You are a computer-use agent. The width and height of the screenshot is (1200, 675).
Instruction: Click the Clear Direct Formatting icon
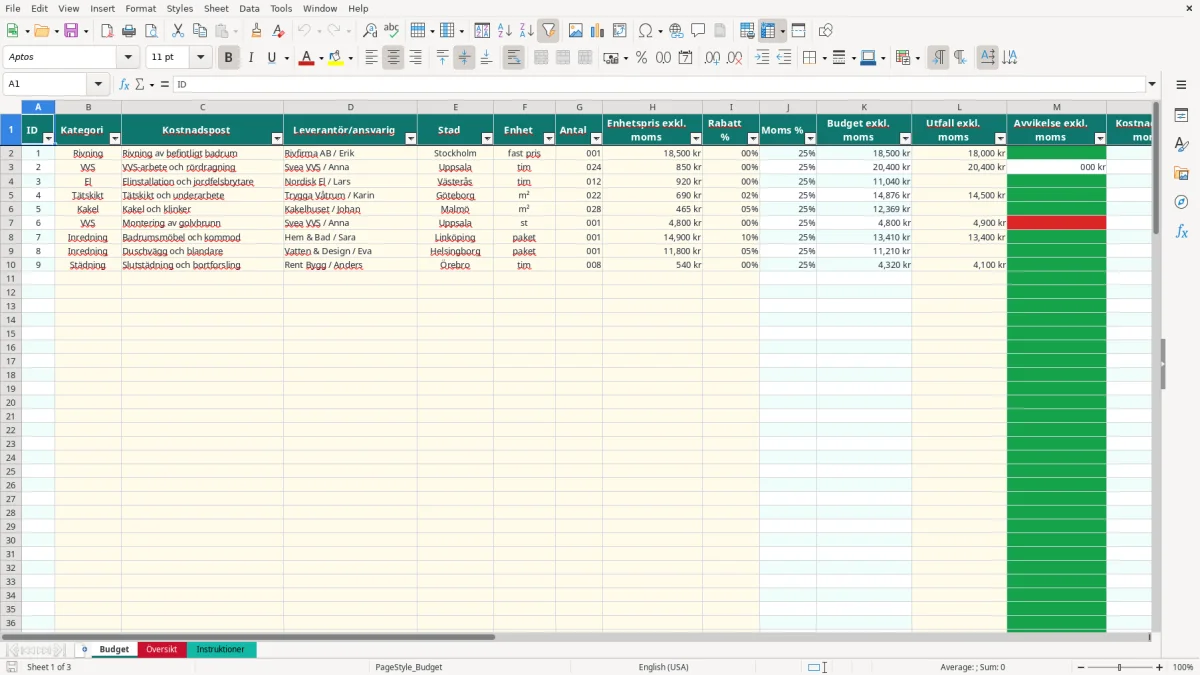tap(278, 31)
